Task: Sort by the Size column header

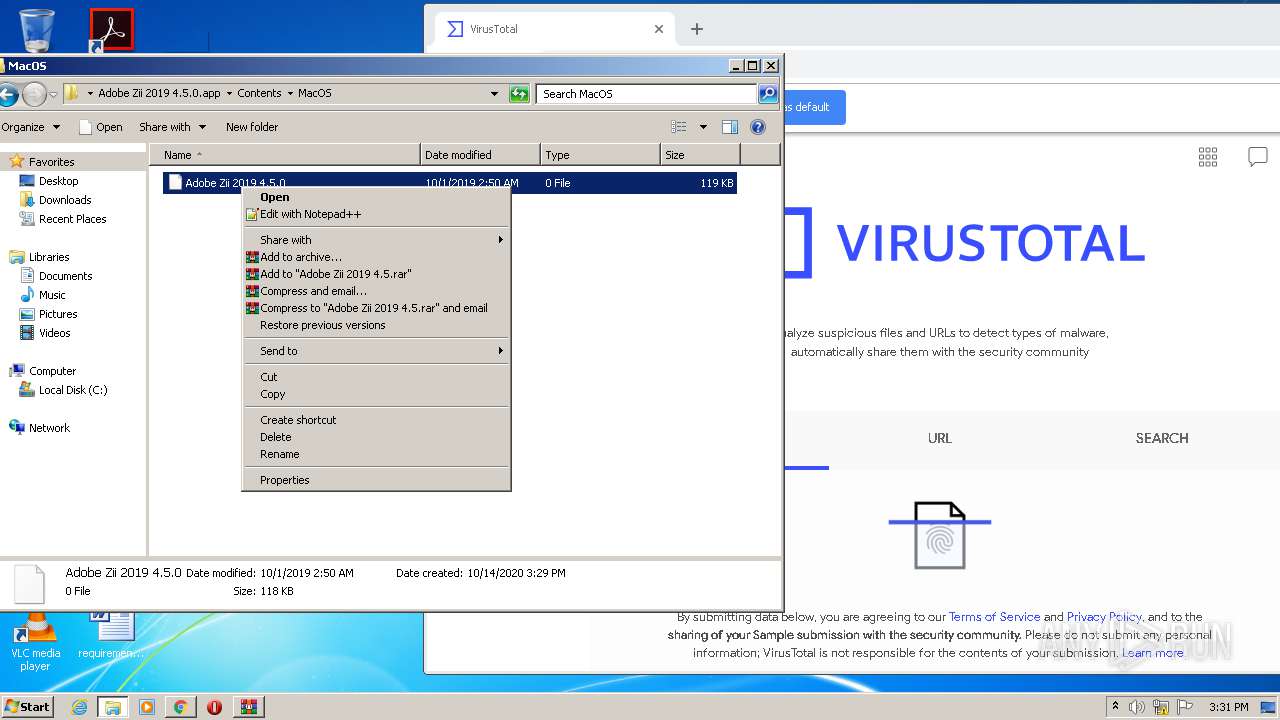Action: coord(700,155)
